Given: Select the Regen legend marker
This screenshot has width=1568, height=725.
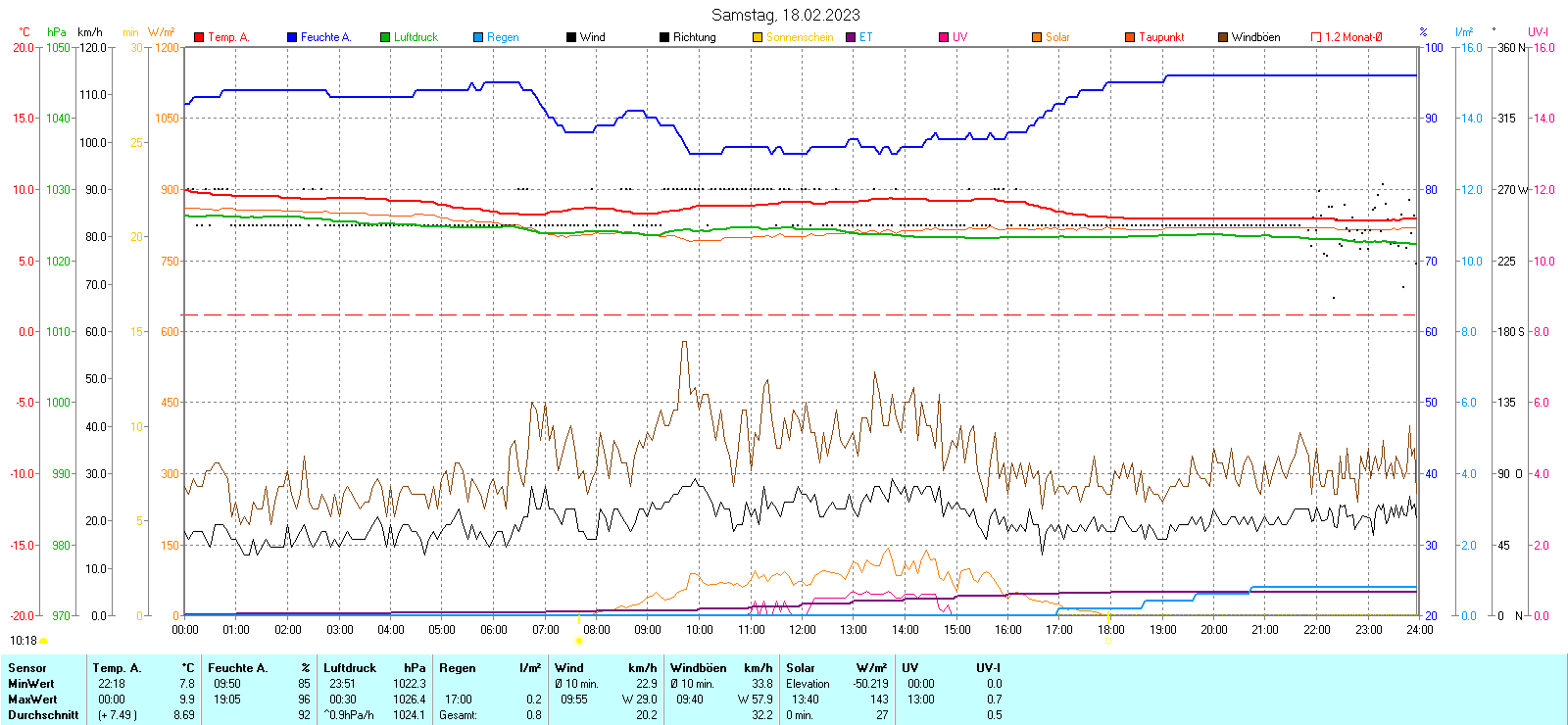Looking at the screenshot, I should (478, 37).
